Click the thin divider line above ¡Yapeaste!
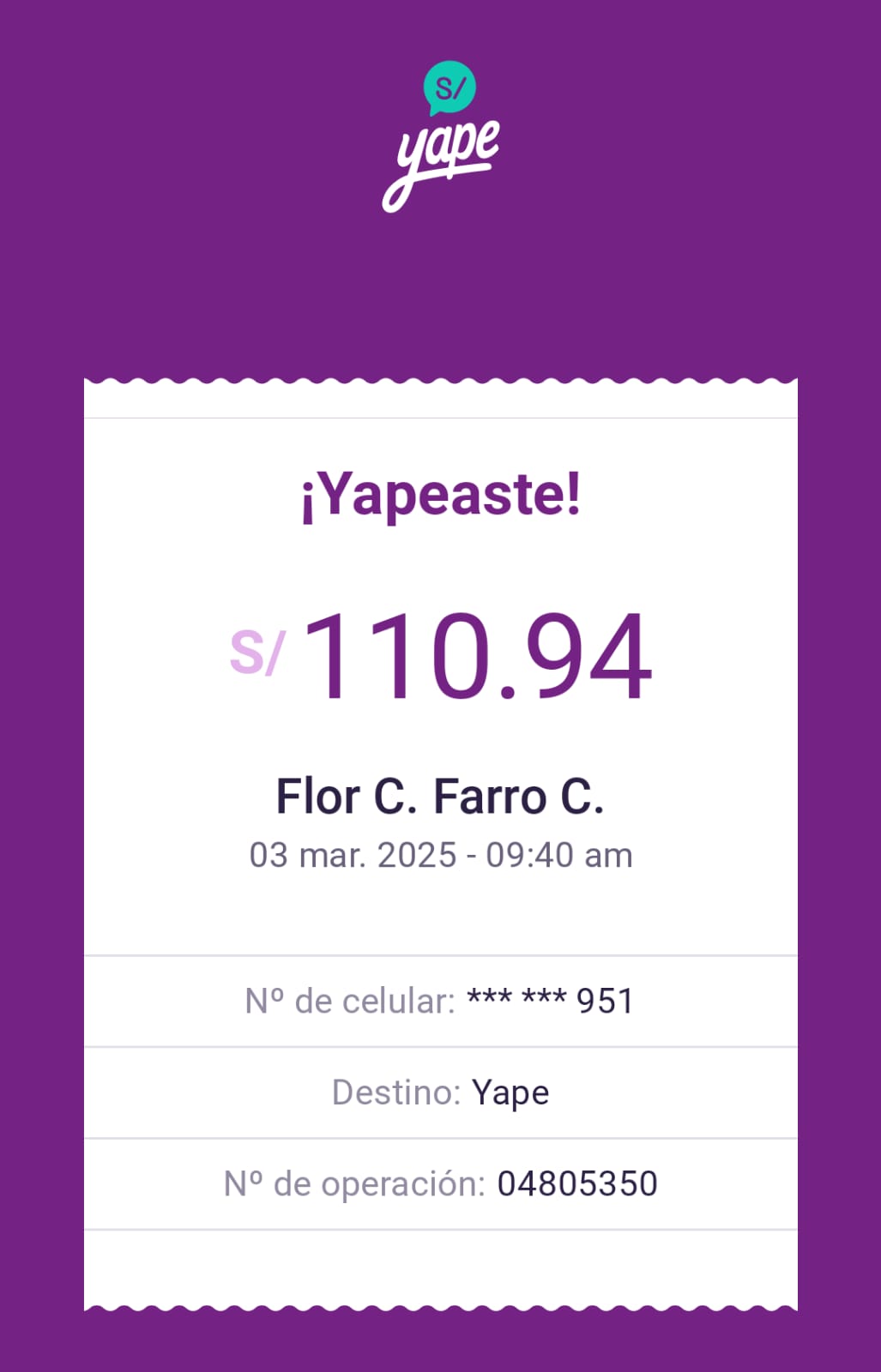881x1372 pixels. 441,418
